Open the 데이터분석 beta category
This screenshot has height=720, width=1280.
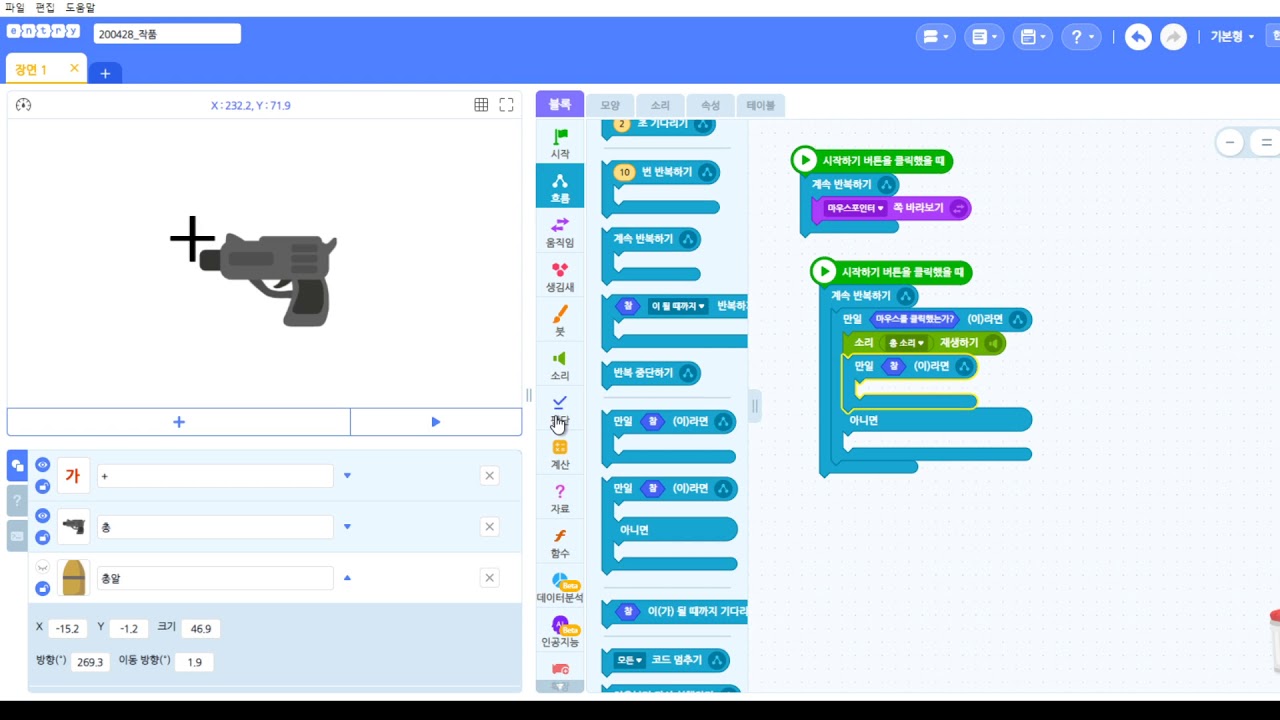[560, 587]
